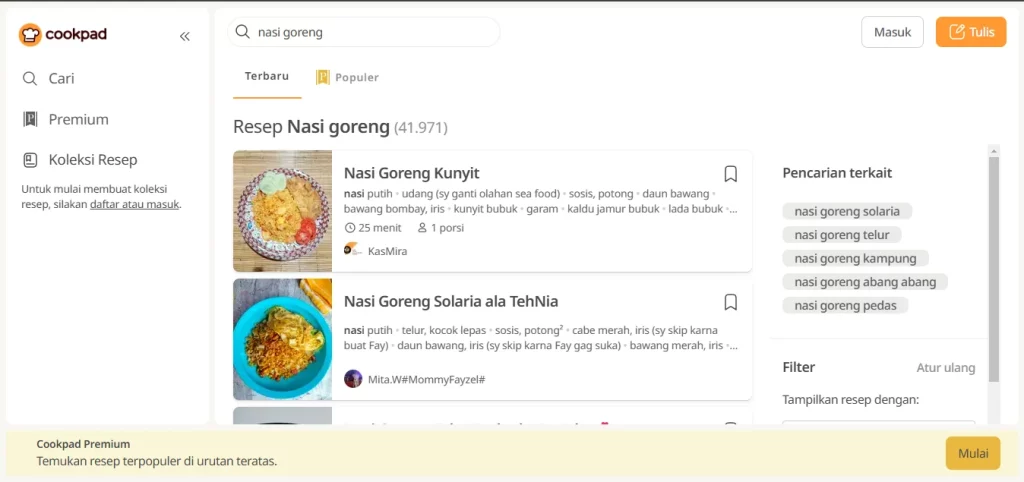Screen dimensions: 1024x482
Task: Select related search 'nasi goreng solaria'
Action: [x=847, y=211]
